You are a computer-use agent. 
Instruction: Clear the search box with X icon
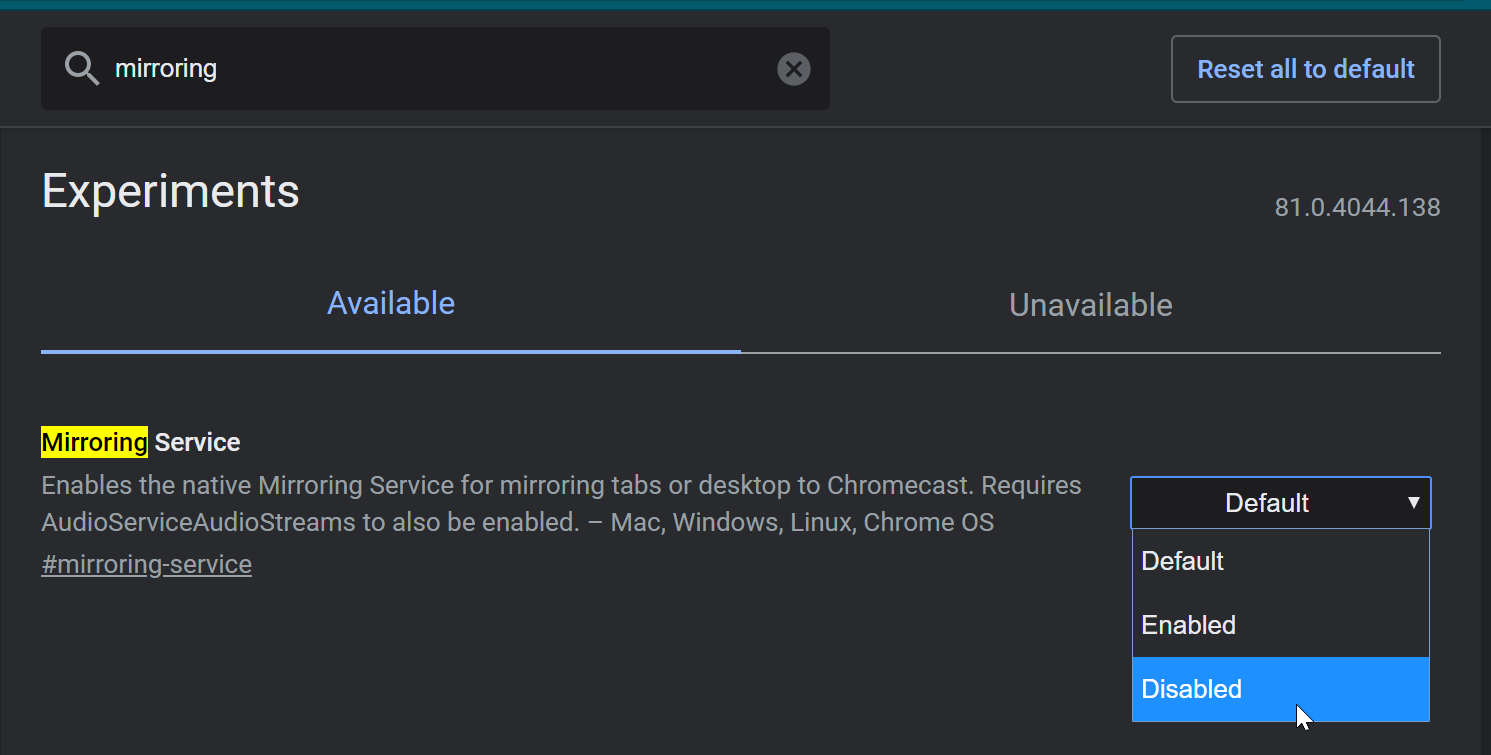coord(793,69)
